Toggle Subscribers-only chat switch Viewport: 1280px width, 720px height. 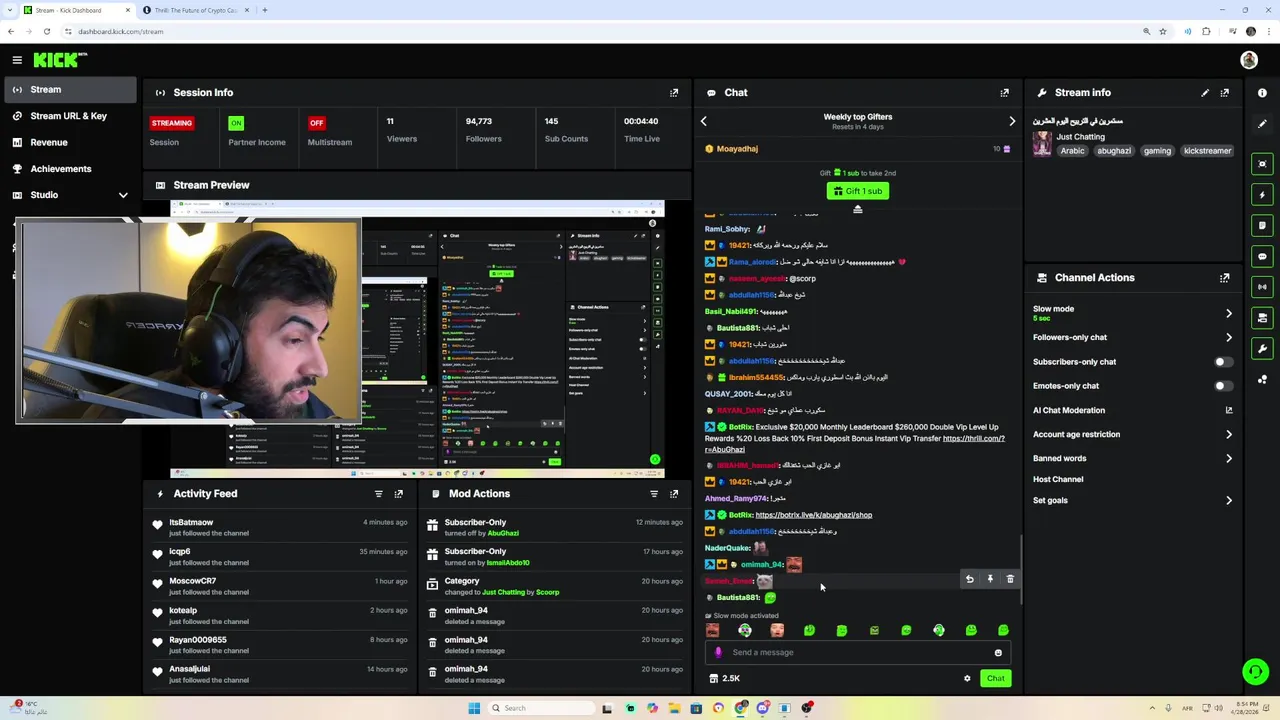[x=1222, y=362]
